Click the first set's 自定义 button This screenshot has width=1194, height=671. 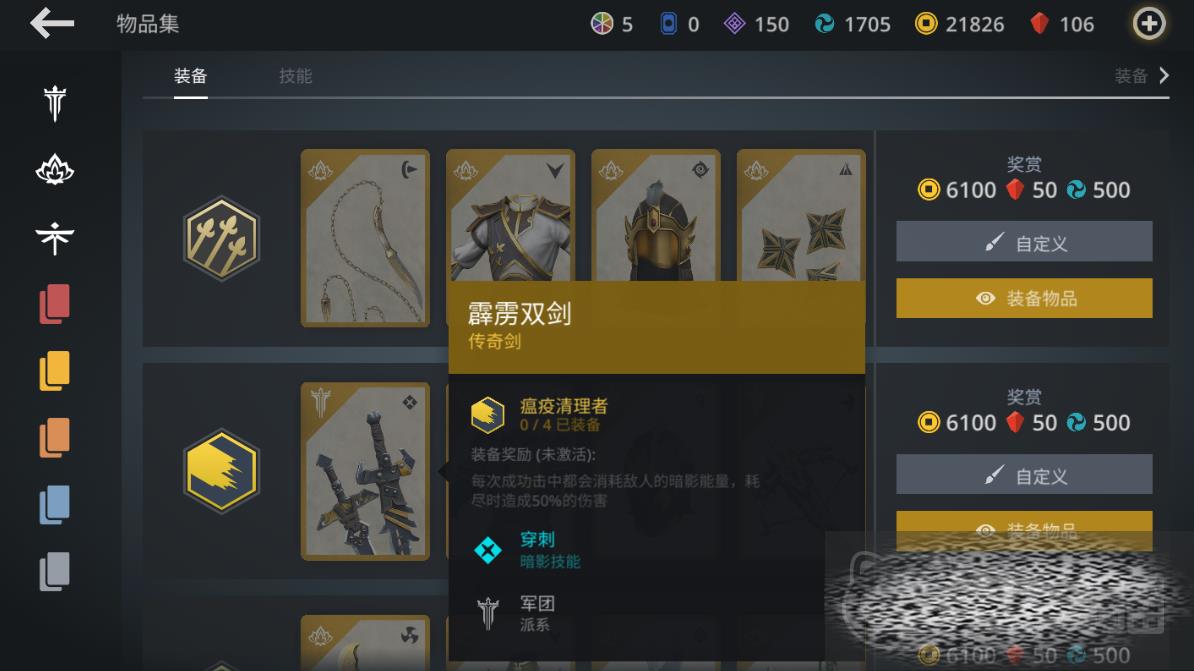pos(1024,242)
